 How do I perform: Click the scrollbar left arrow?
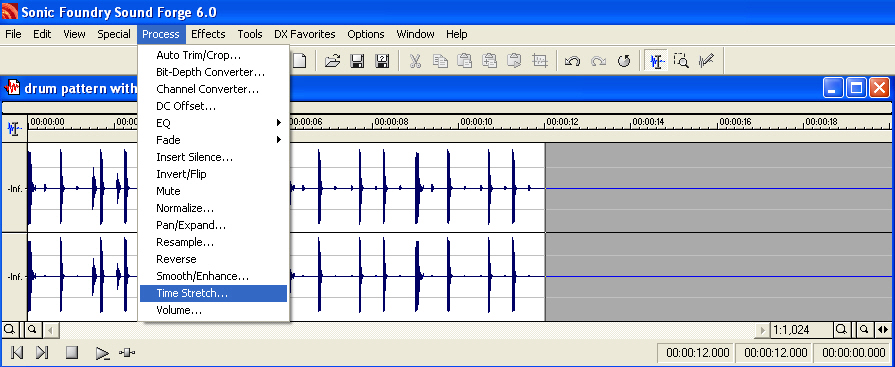point(50,330)
